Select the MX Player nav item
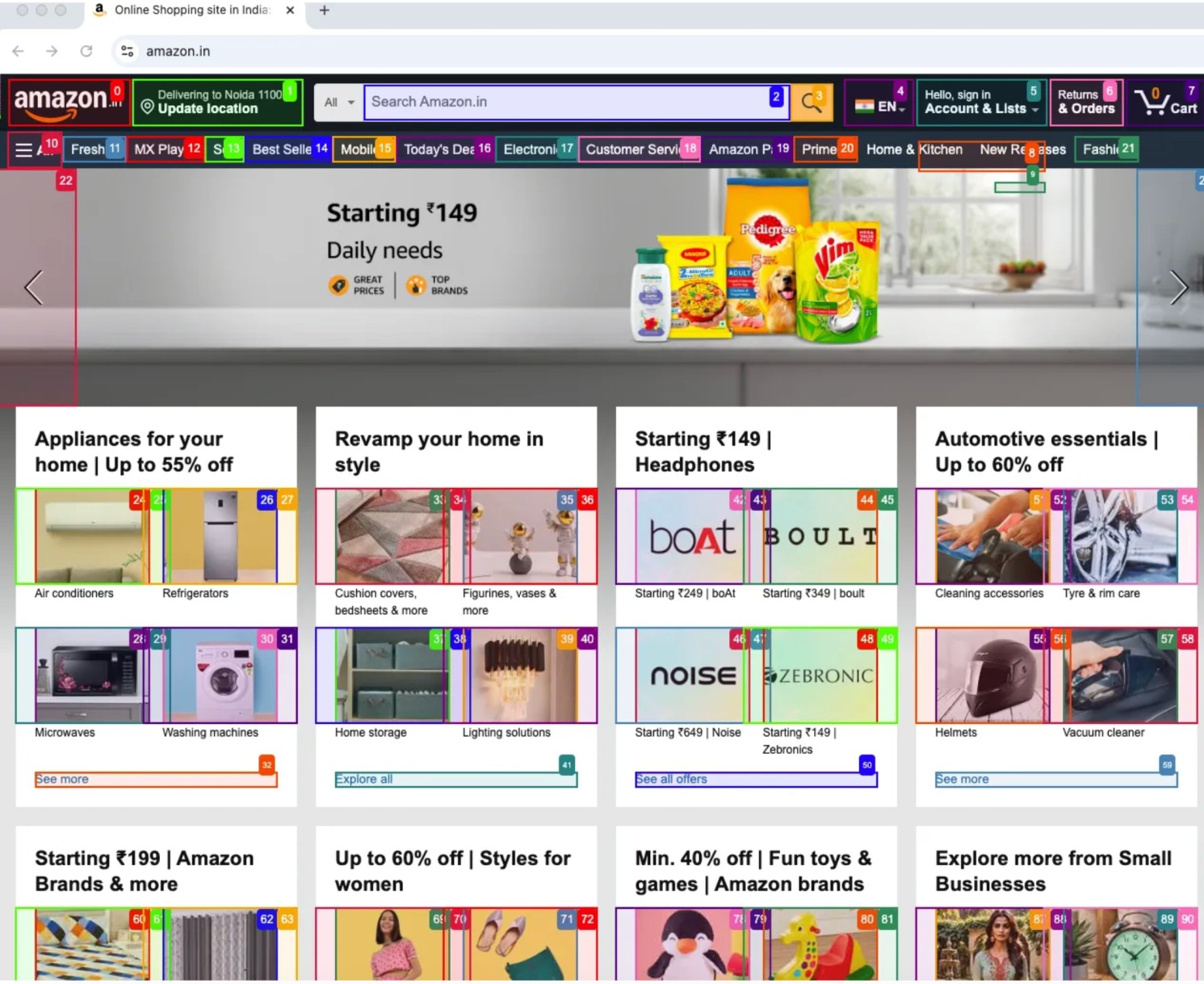Image resolution: width=1204 pixels, height=984 pixels. [x=166, y=149]
